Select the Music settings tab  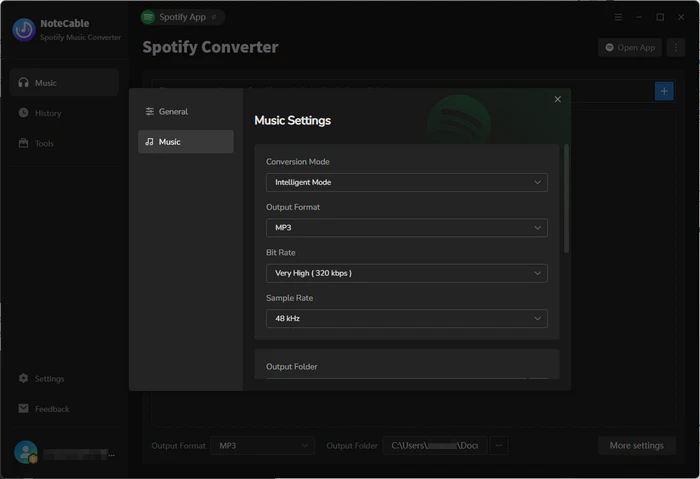[x=186, y=142]
